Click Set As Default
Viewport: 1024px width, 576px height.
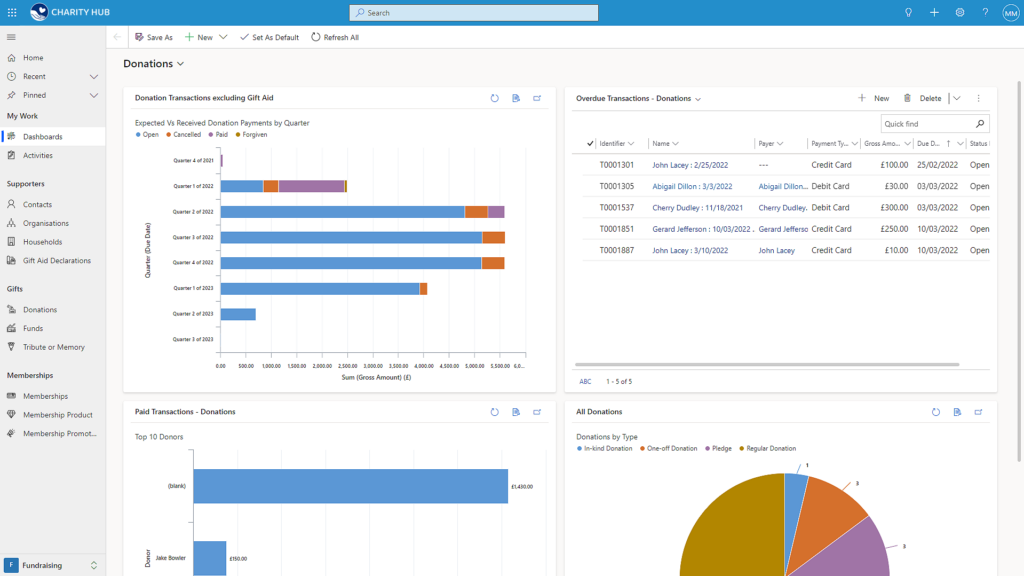pyautogui.click(x=269, y=37)
